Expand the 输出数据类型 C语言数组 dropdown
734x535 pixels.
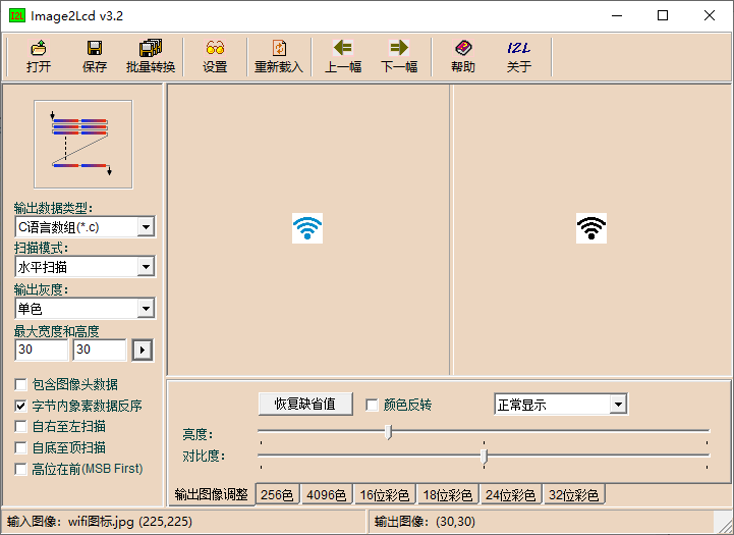click(x=146, y=227)
